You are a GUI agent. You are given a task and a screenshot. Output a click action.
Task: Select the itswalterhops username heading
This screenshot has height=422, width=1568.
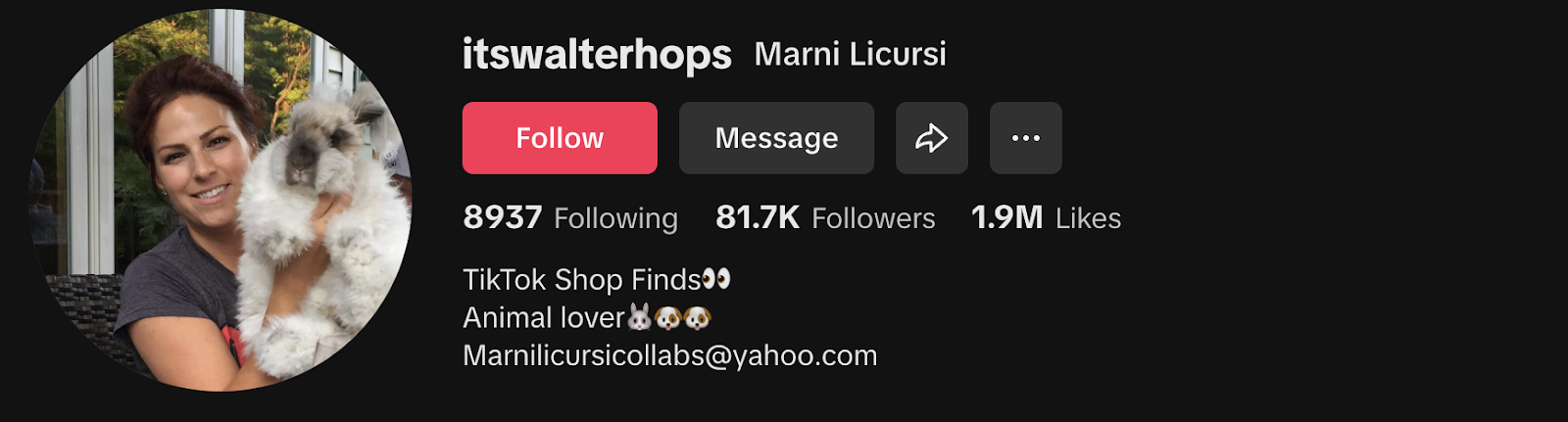point(597,55)
